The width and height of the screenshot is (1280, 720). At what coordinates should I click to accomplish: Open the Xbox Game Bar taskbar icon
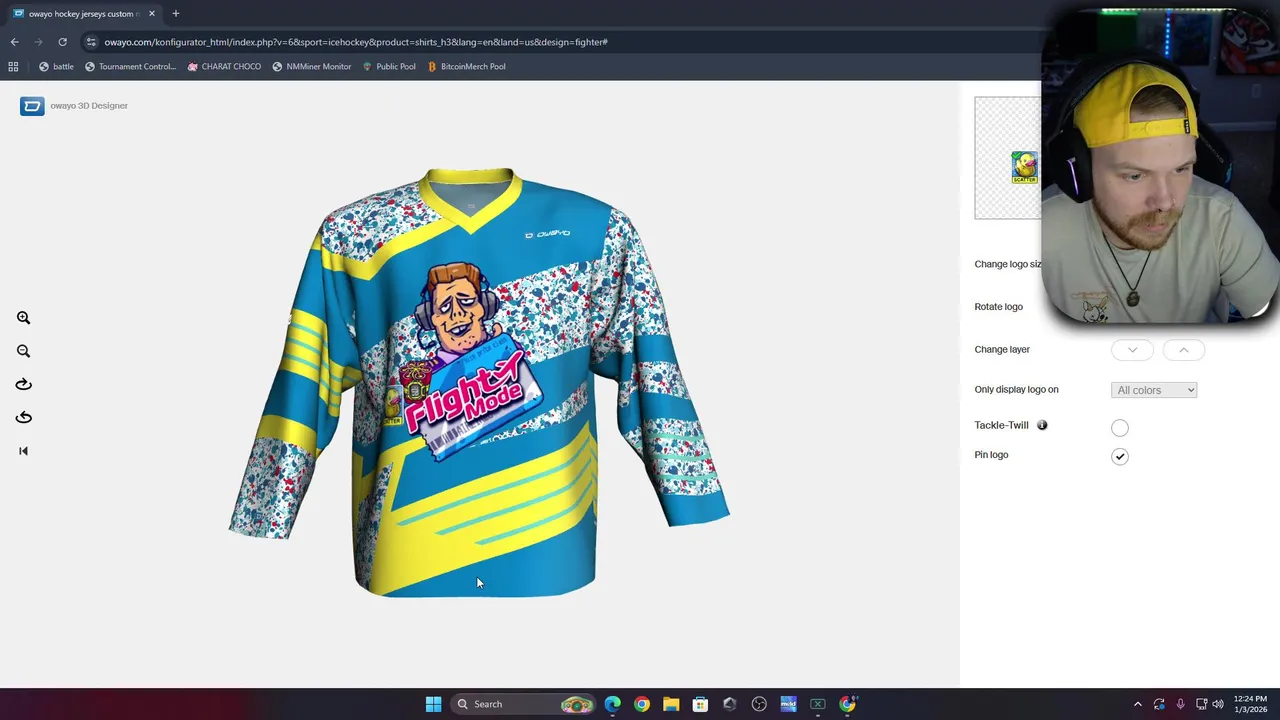pos(818,704)
